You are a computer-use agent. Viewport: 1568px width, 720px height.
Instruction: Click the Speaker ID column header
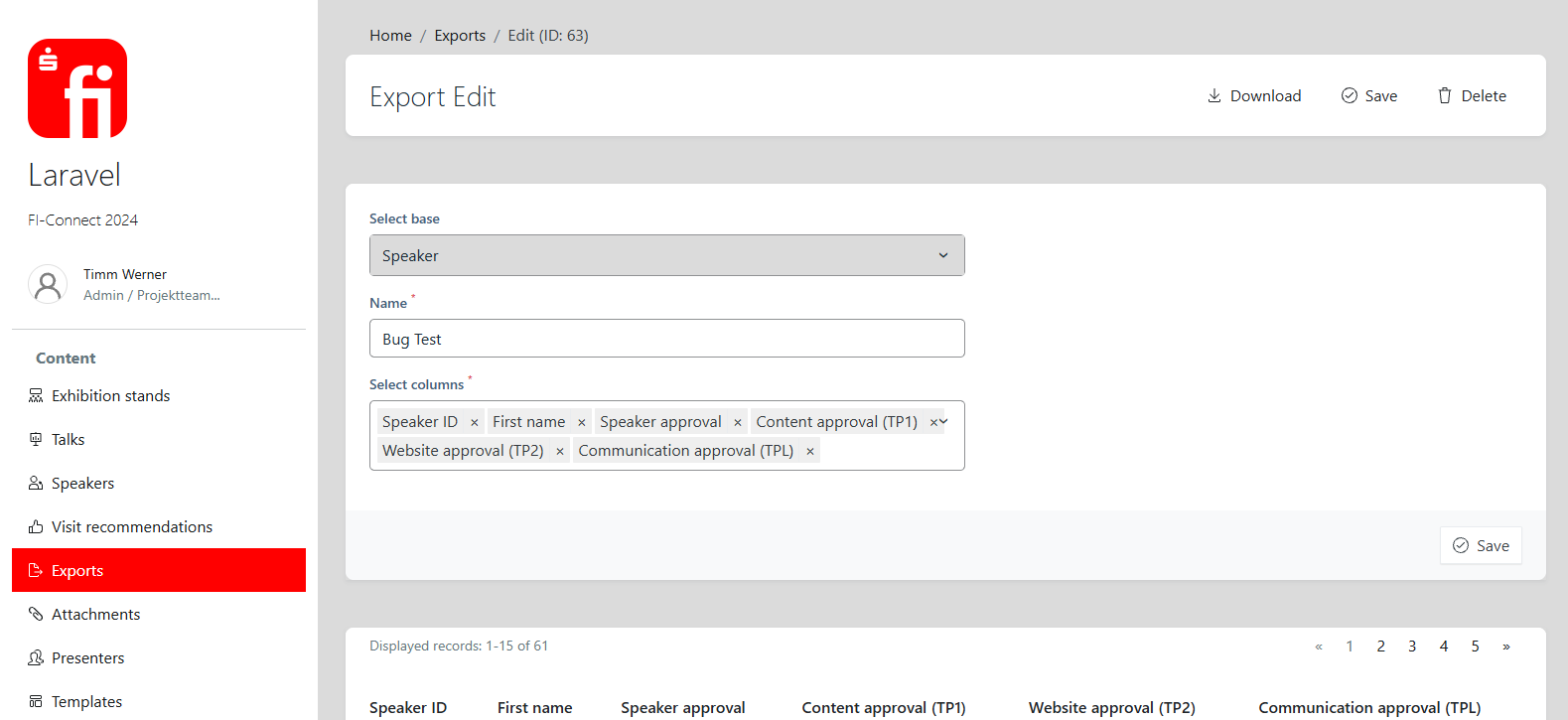tap(408, 708)
